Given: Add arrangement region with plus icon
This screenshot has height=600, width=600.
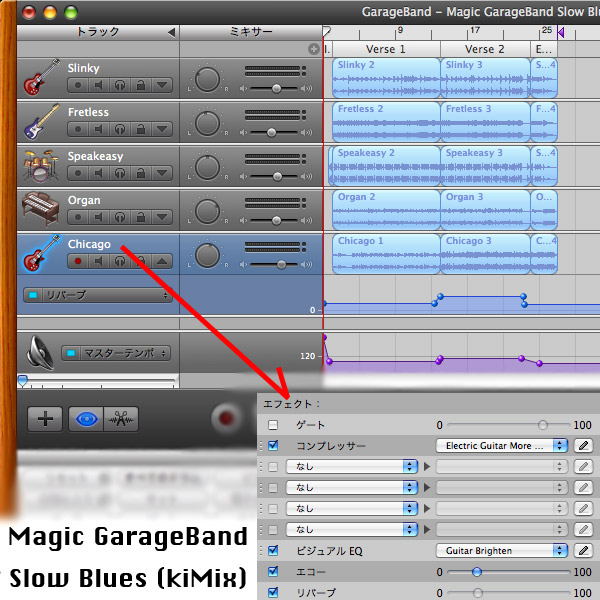Looking at the screenshot, I should (x=313, y=49).
